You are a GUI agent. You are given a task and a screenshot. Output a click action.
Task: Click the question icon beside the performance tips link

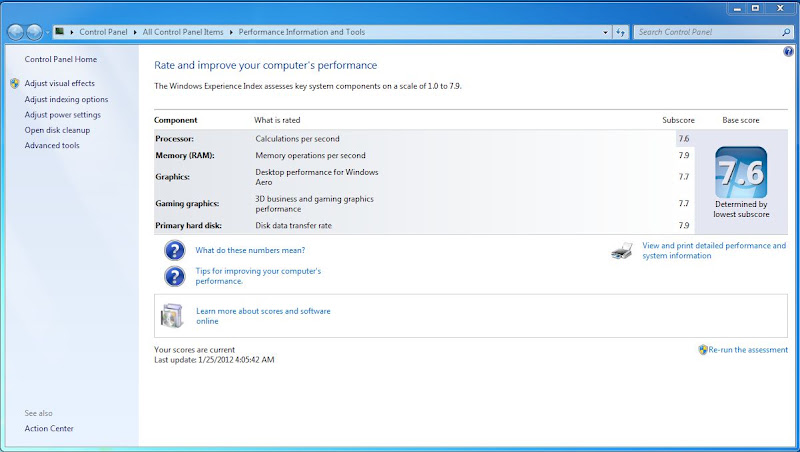tap(174, 276)
